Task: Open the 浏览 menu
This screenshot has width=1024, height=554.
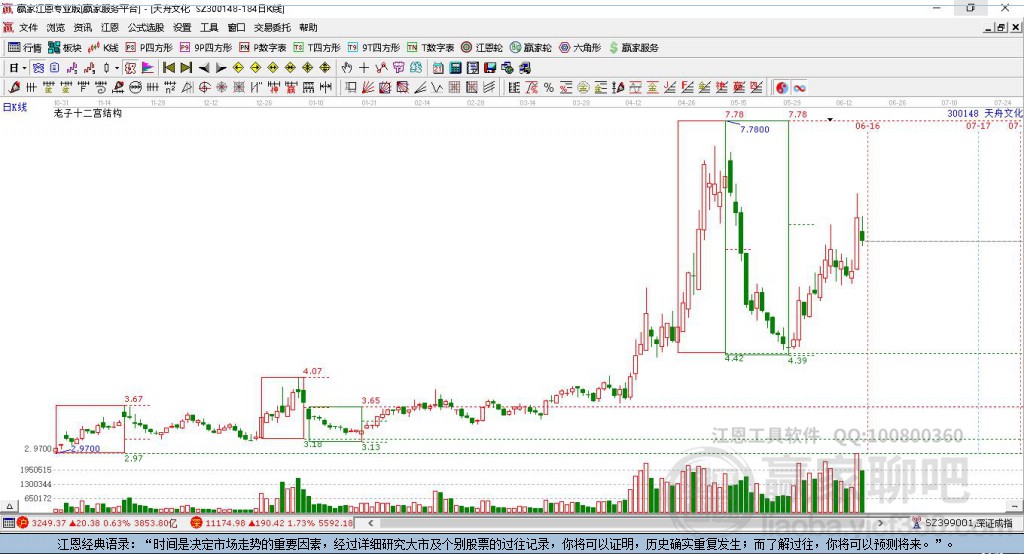Action: [x=56, y=27]
